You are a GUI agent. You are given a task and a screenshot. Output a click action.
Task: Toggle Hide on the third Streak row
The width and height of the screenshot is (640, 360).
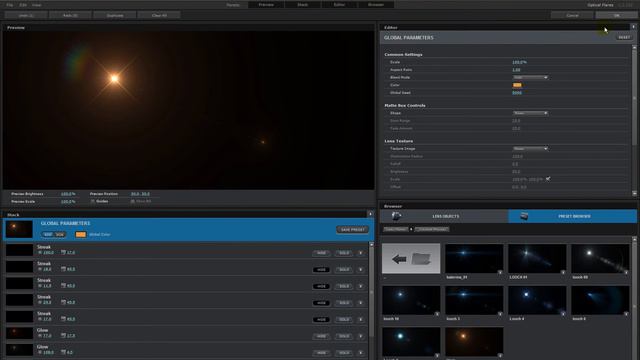(321, 287)
